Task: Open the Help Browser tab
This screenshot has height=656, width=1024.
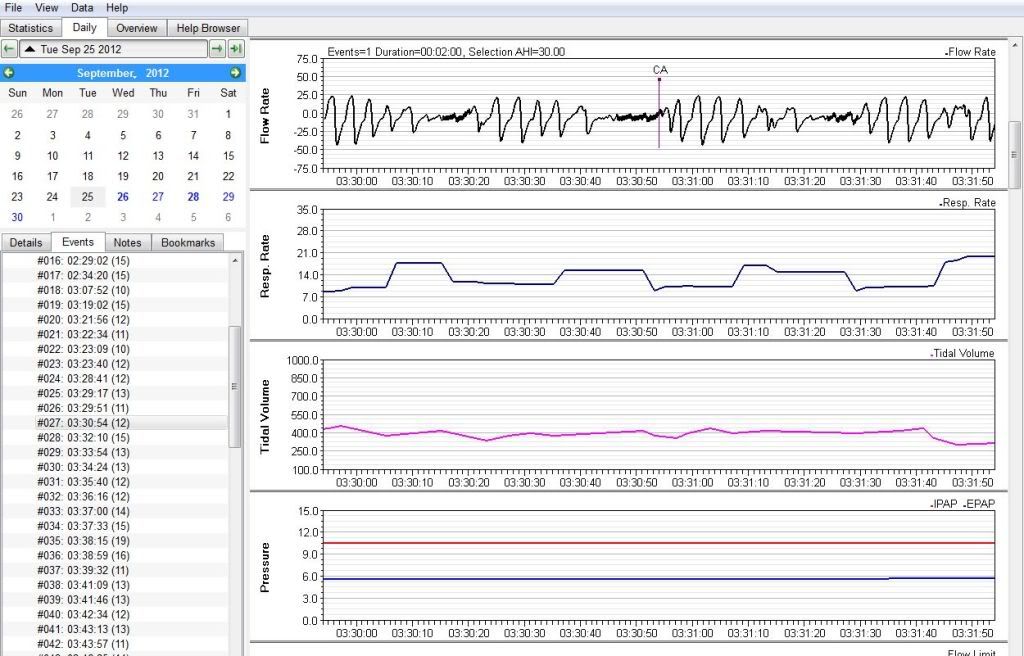Action: click(208, 28)
